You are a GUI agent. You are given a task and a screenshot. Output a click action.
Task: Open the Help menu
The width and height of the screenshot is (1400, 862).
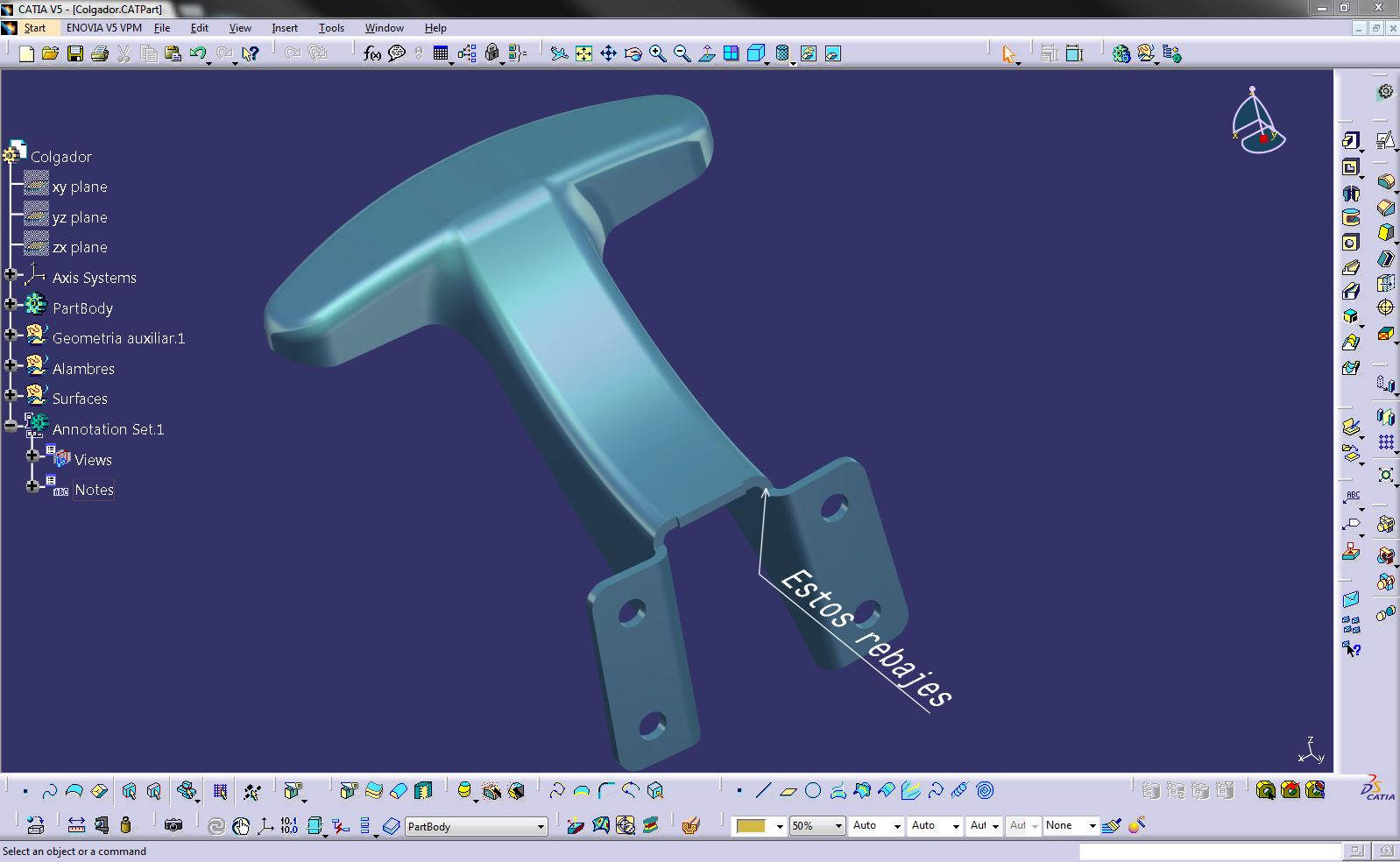(x=435, y=28)
